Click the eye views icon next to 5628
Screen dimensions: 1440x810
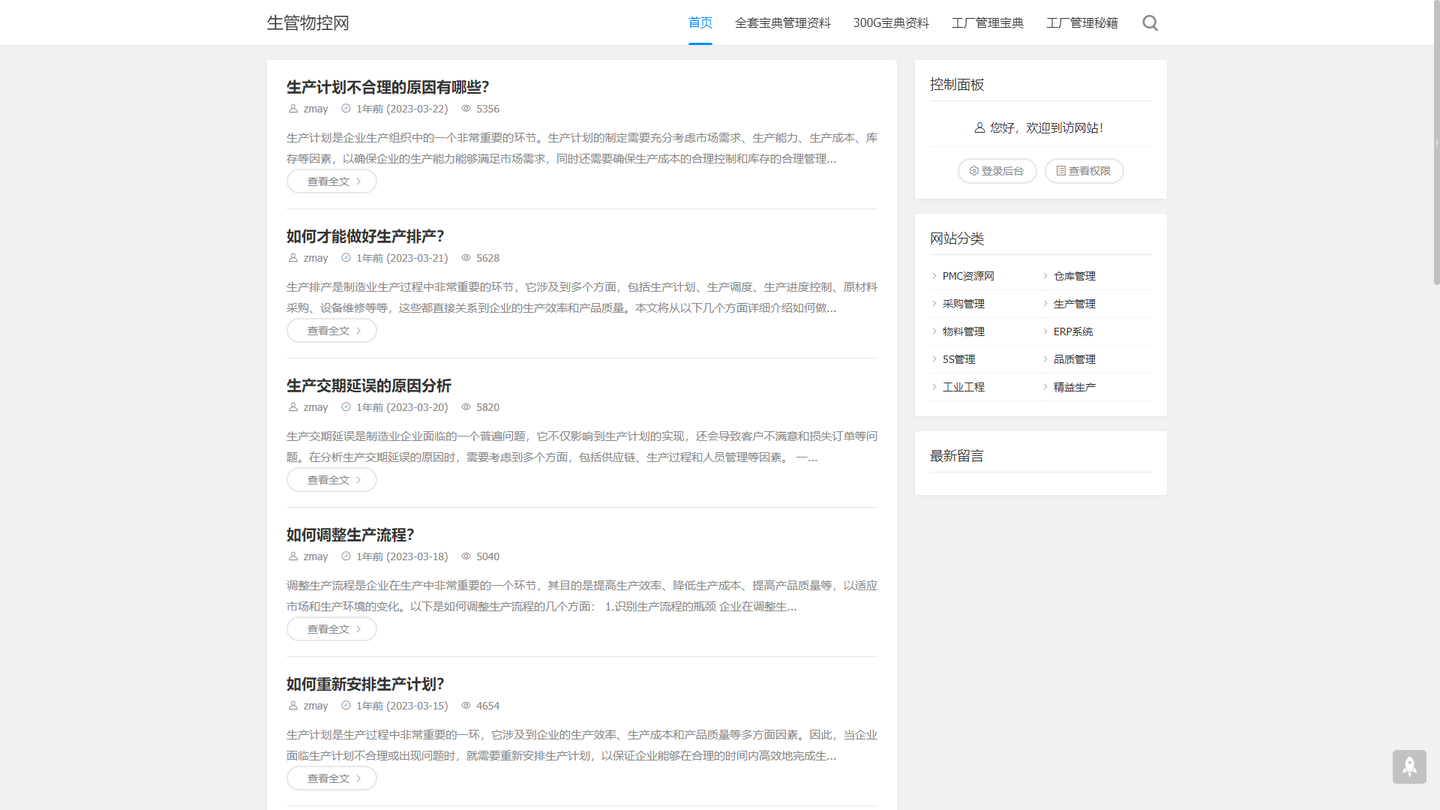click(466, 258)
